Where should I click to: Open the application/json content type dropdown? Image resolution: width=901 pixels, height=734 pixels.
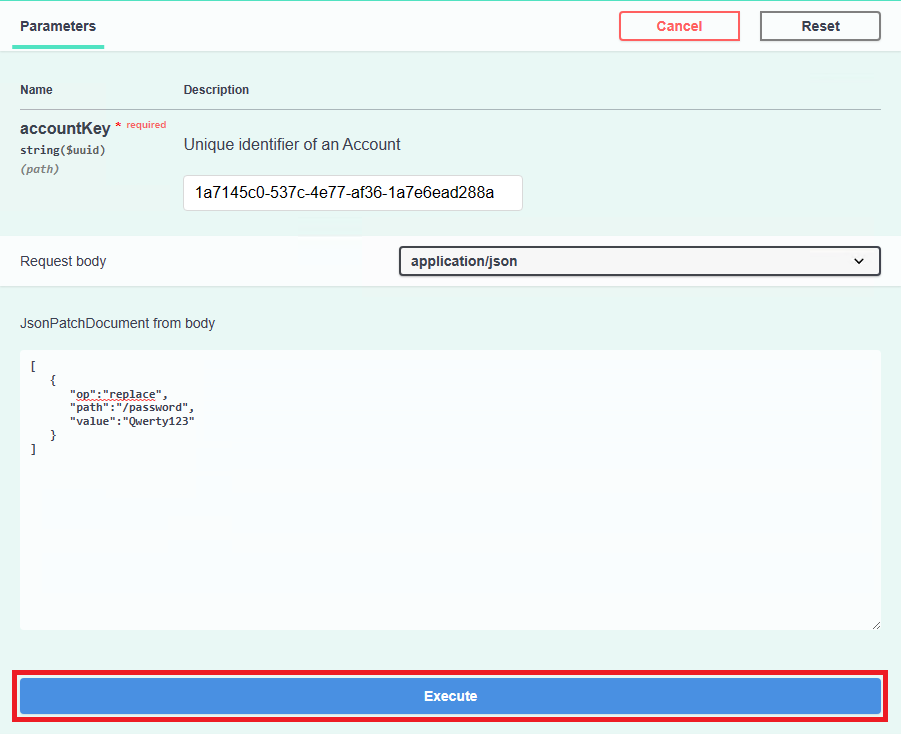coord(638,261)
